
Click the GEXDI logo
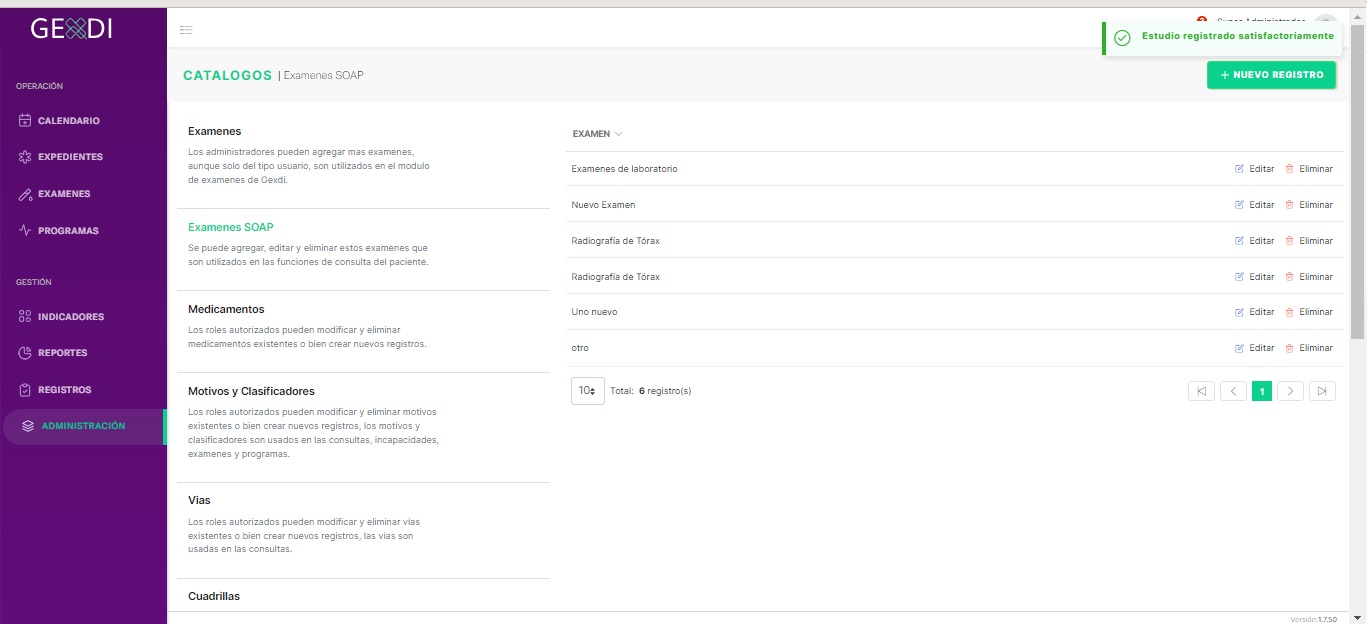click(x=72, y=29)
